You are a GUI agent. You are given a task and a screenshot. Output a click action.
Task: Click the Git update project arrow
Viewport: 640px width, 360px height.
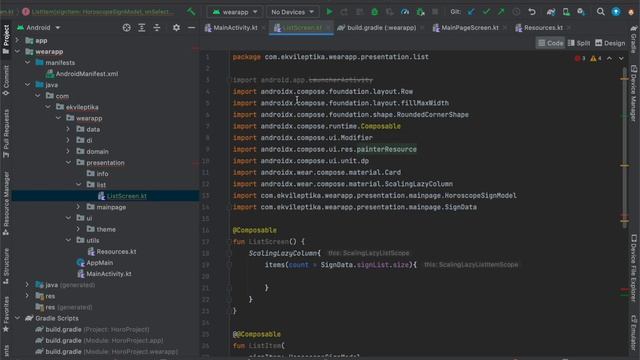471,12
